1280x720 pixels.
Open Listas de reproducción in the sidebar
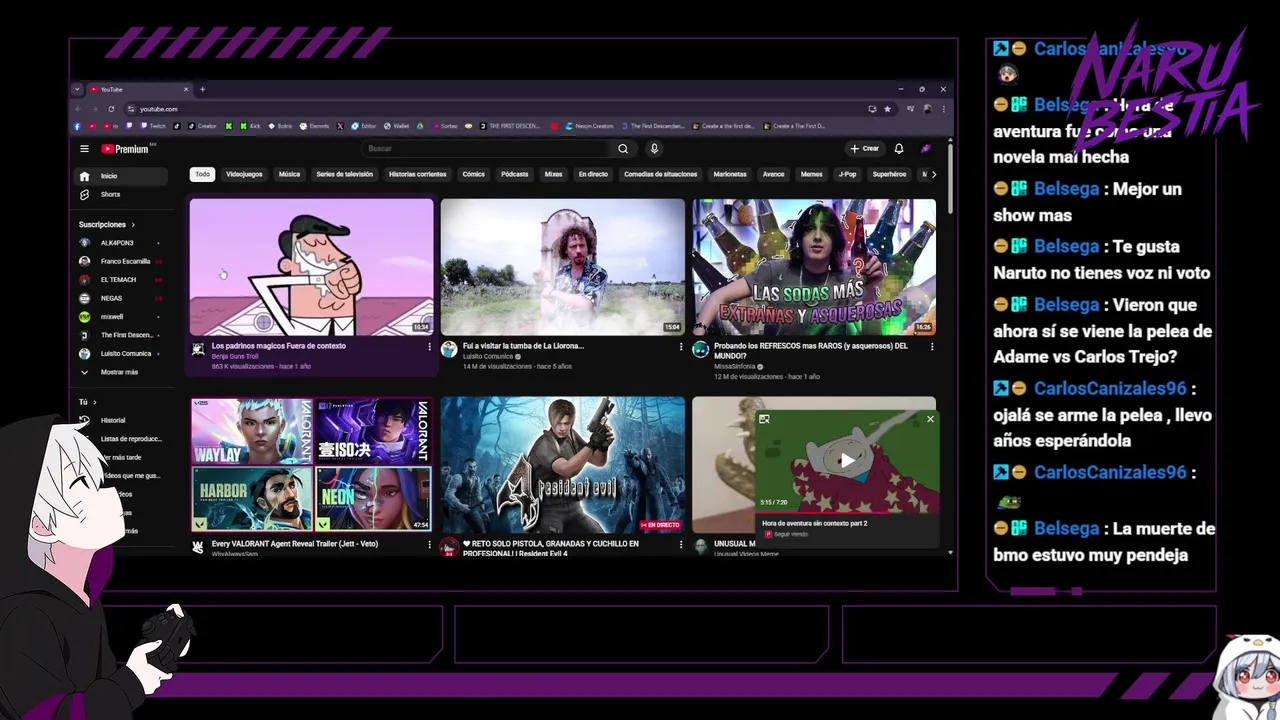(122, 439)
